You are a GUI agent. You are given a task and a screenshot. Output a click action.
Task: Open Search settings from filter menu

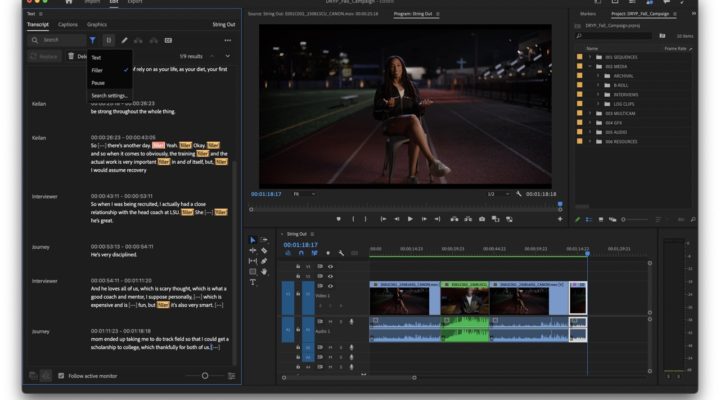click(x=110, y=96)
